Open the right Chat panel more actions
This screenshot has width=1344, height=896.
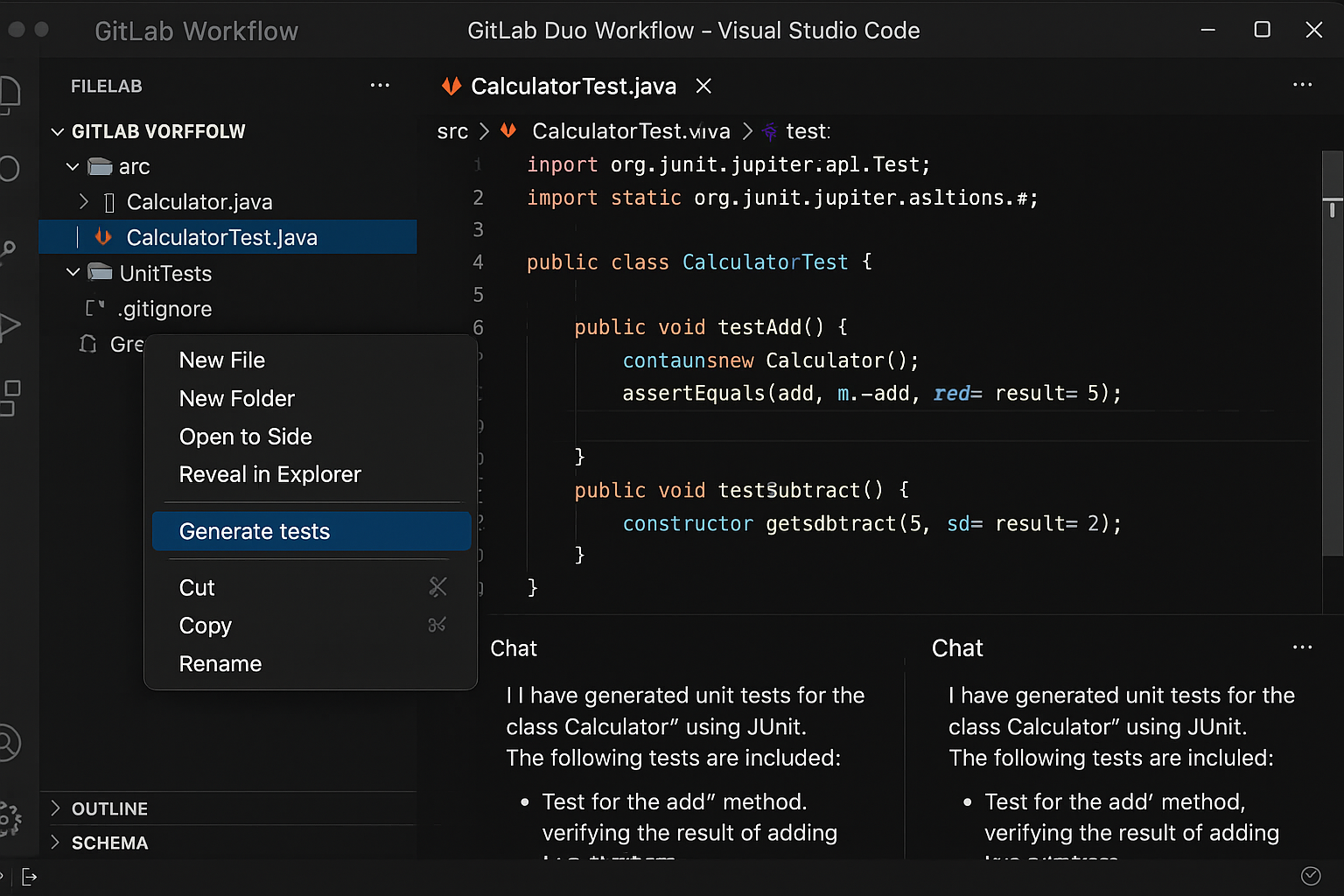click(1302, 647)
